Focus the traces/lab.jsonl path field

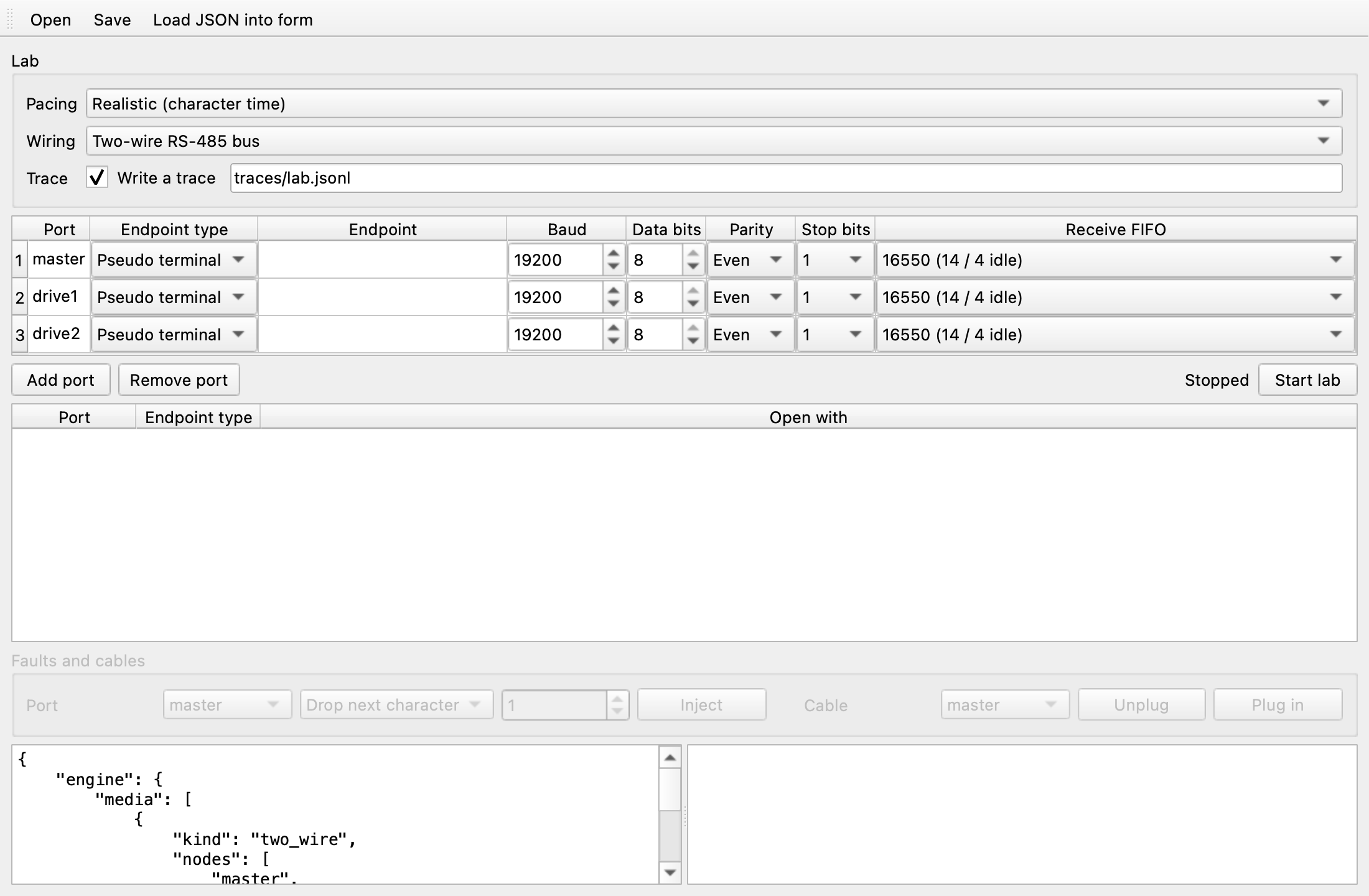coord(786,178)
